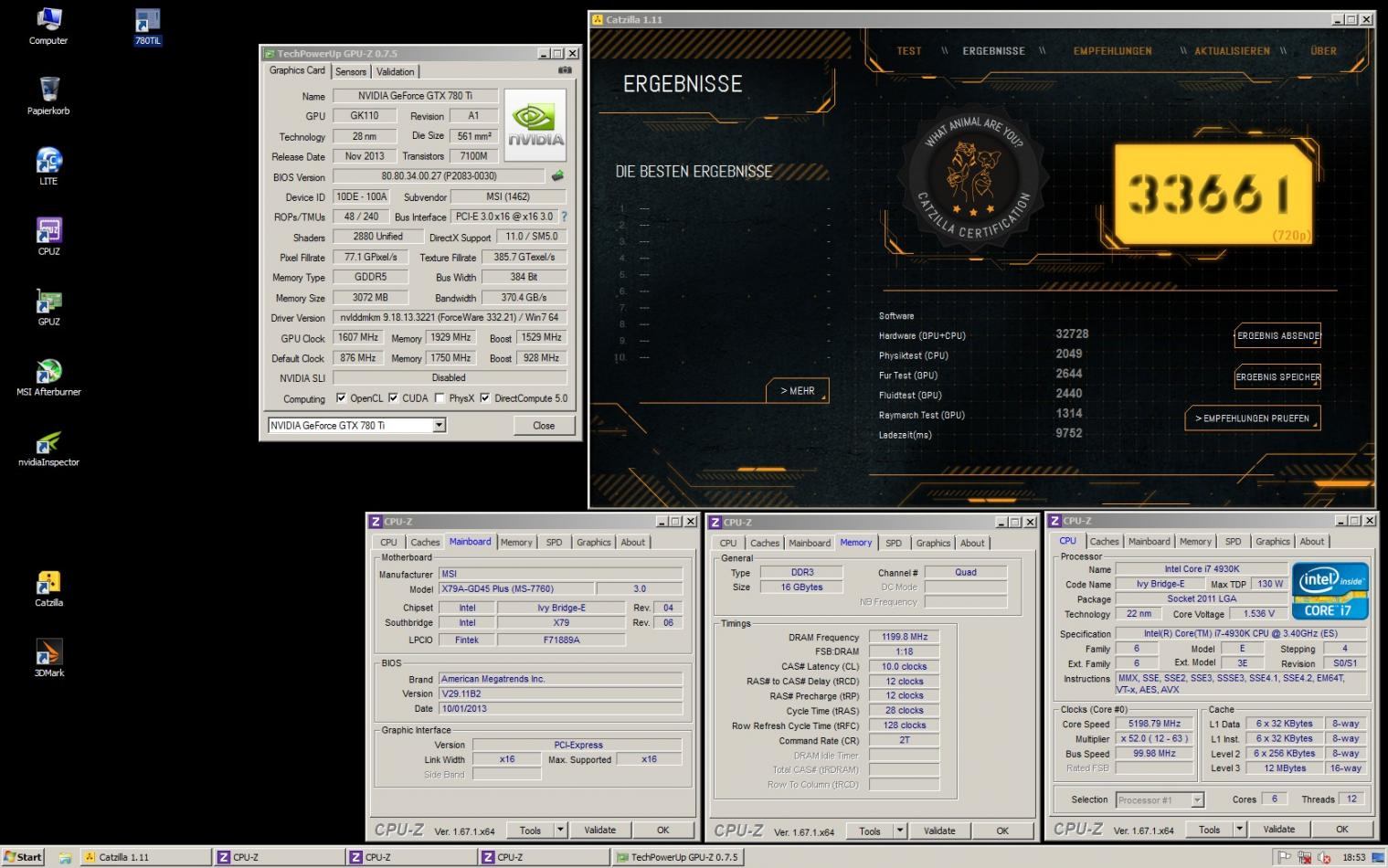
Task: Open the TEST tab in Catzilla
Action: pos(909,51)
